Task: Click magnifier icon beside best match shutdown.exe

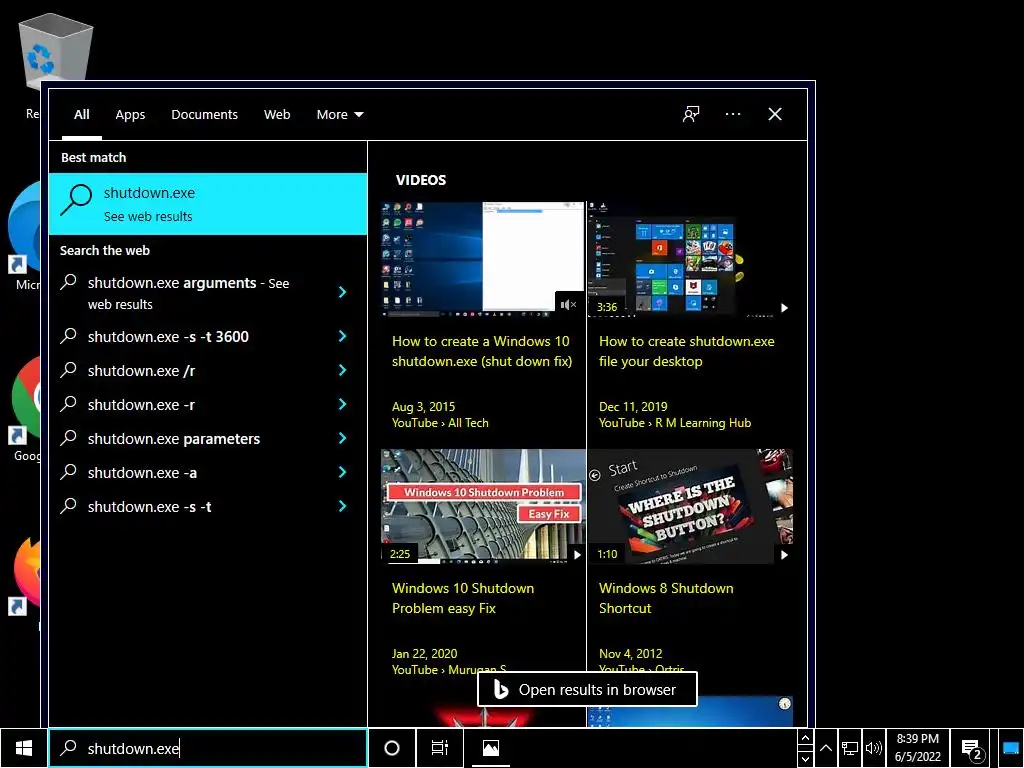Action: (x=76, y=200)
